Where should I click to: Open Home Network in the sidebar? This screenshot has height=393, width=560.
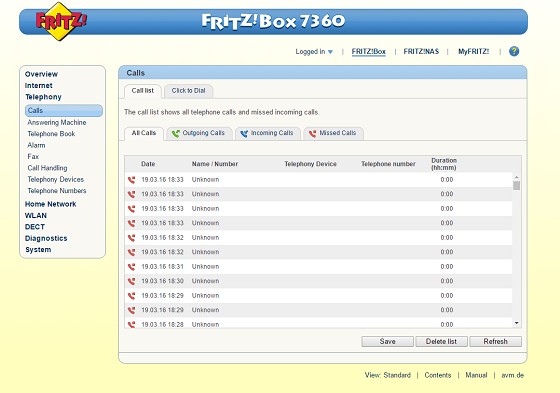[x=50, y=204]
